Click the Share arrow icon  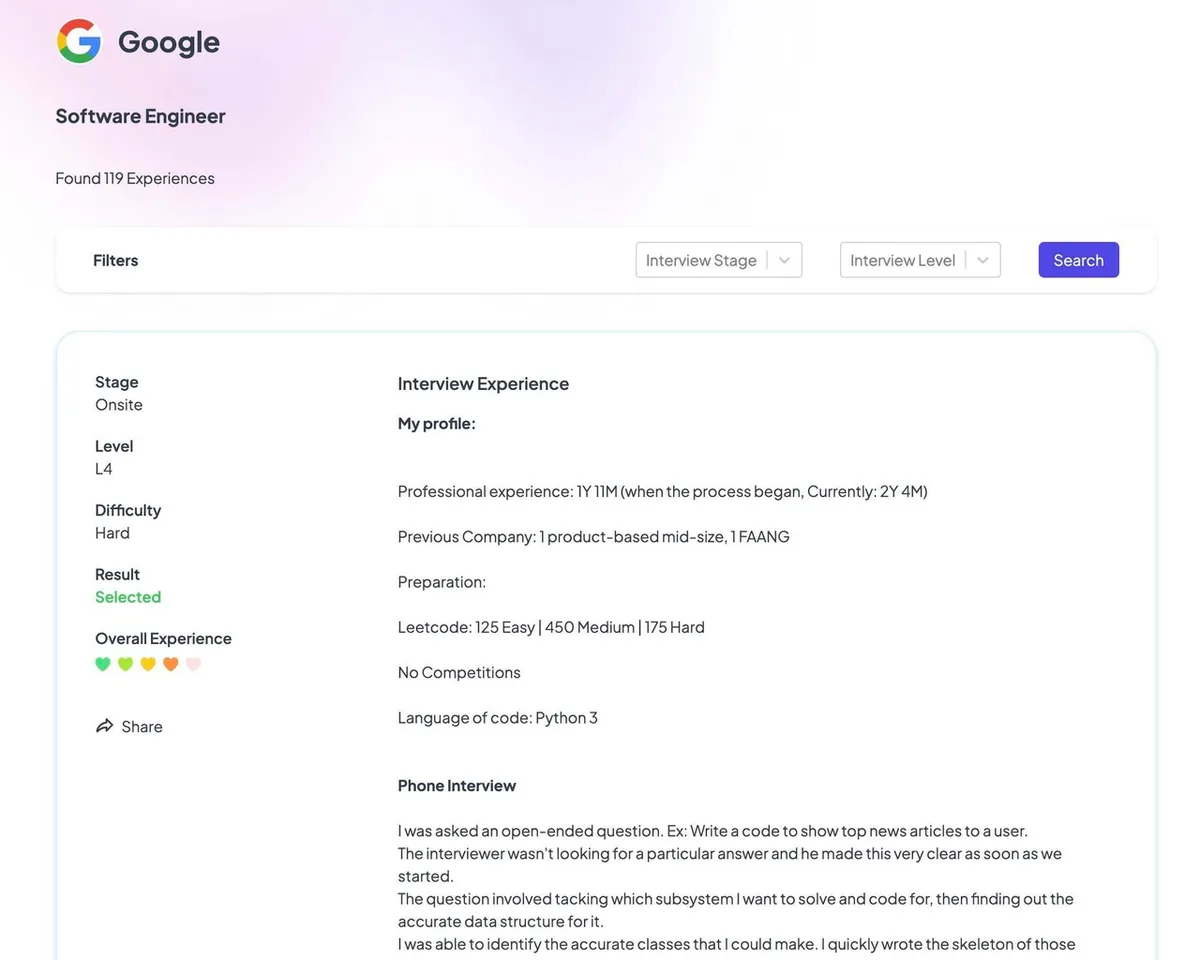tap(104, 726)
